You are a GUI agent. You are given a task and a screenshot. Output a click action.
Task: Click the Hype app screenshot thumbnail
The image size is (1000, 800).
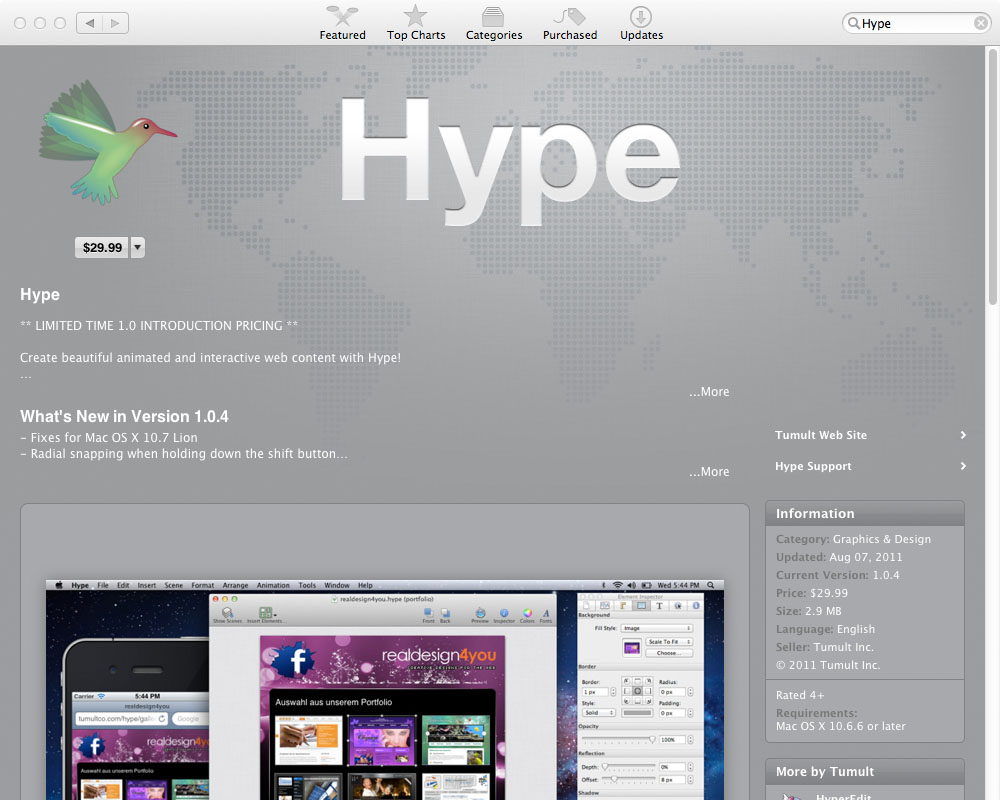coord(385,689)
